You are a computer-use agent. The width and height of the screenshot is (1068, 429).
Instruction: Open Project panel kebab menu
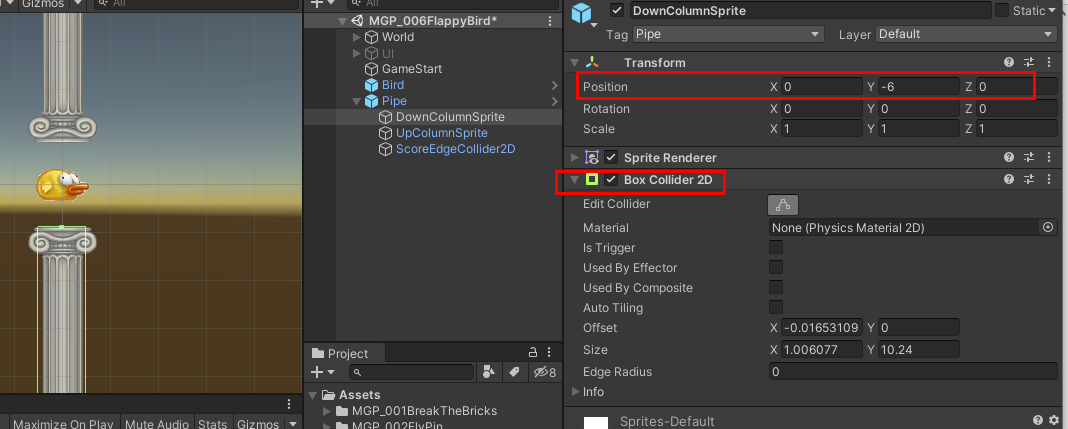(x=550, y=353)
